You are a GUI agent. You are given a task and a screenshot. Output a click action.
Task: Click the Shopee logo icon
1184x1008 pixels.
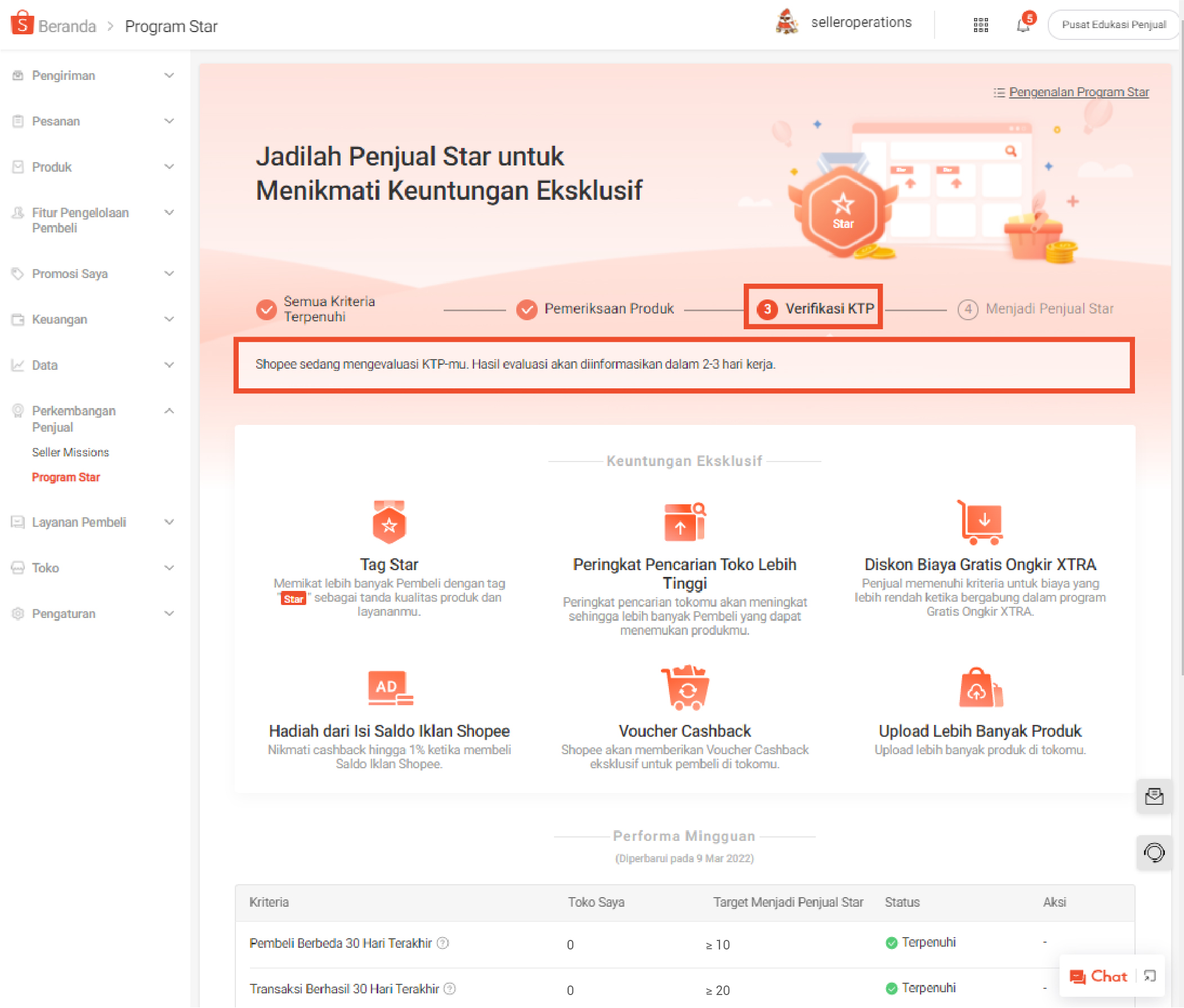point(22,23)
